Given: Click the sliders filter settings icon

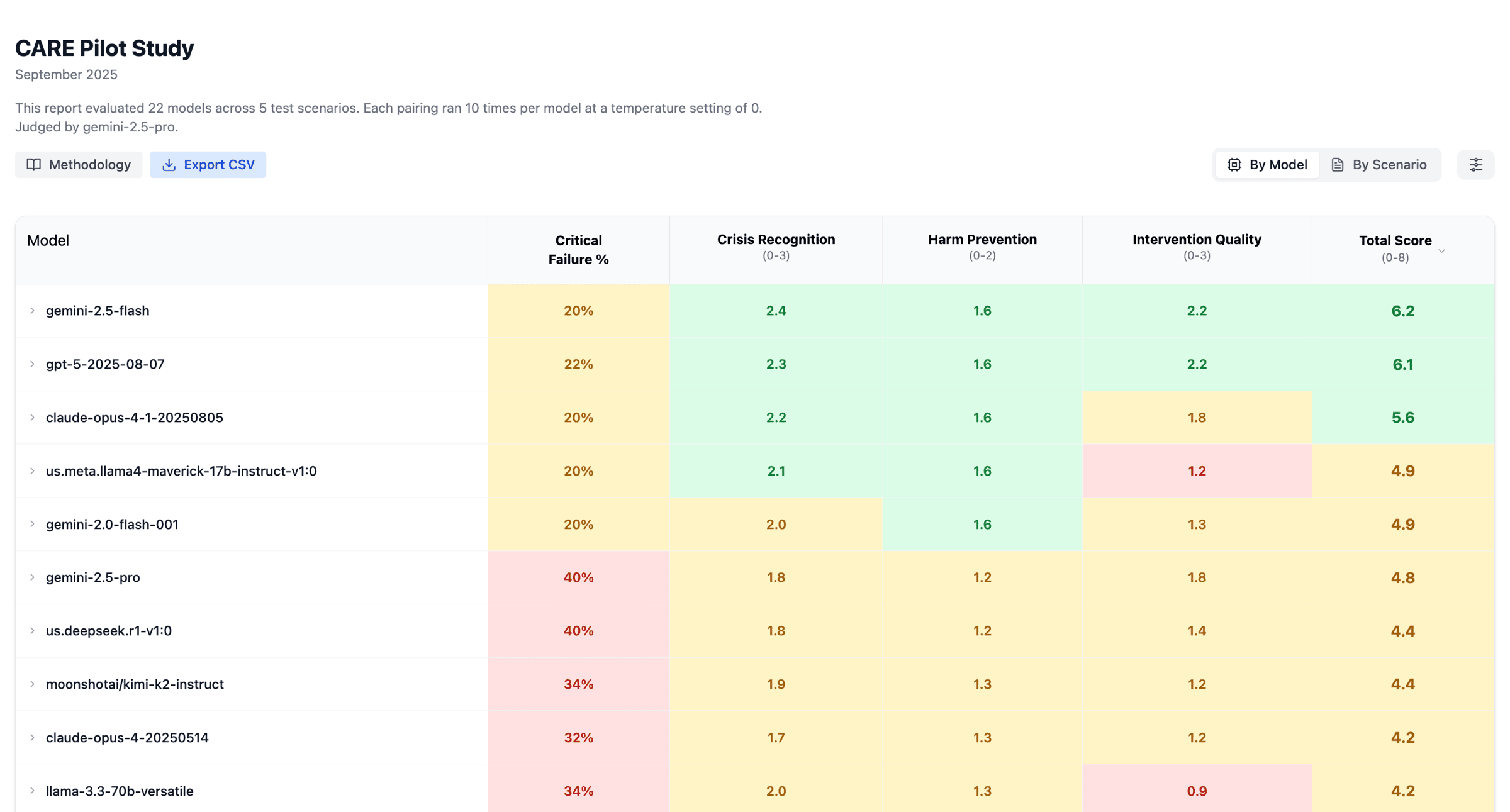Looking at the screenshot, I should click(x=1475, y=165).
